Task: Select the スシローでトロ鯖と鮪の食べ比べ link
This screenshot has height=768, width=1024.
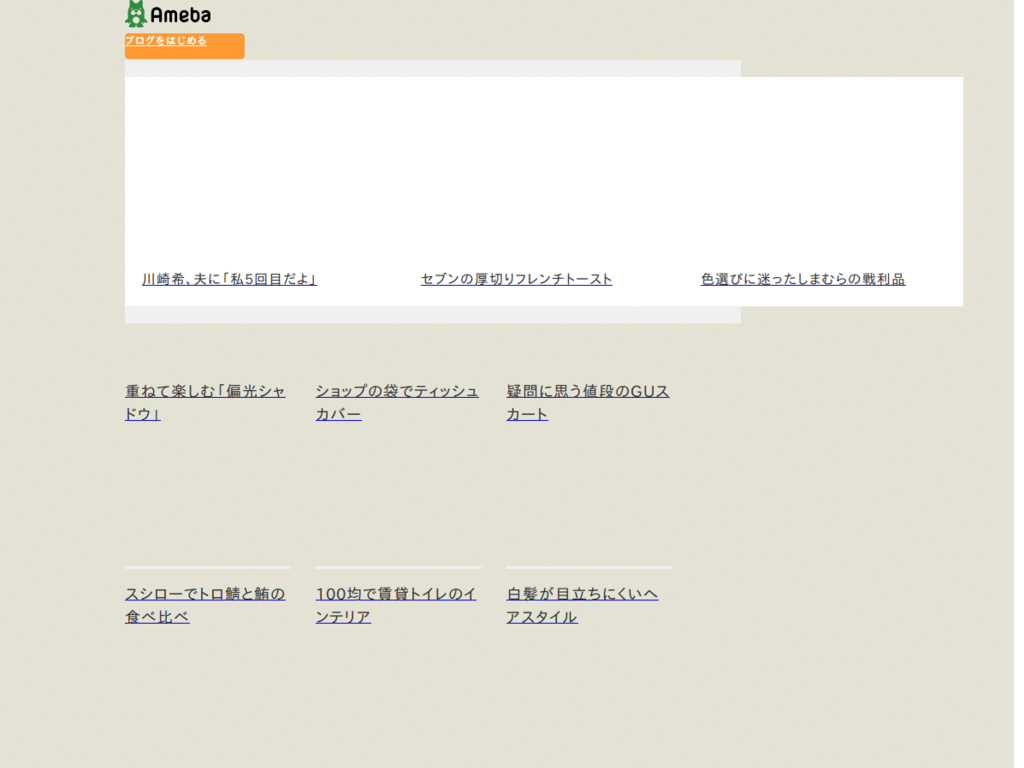Action: pyautogui.click(x=204, y=605)
